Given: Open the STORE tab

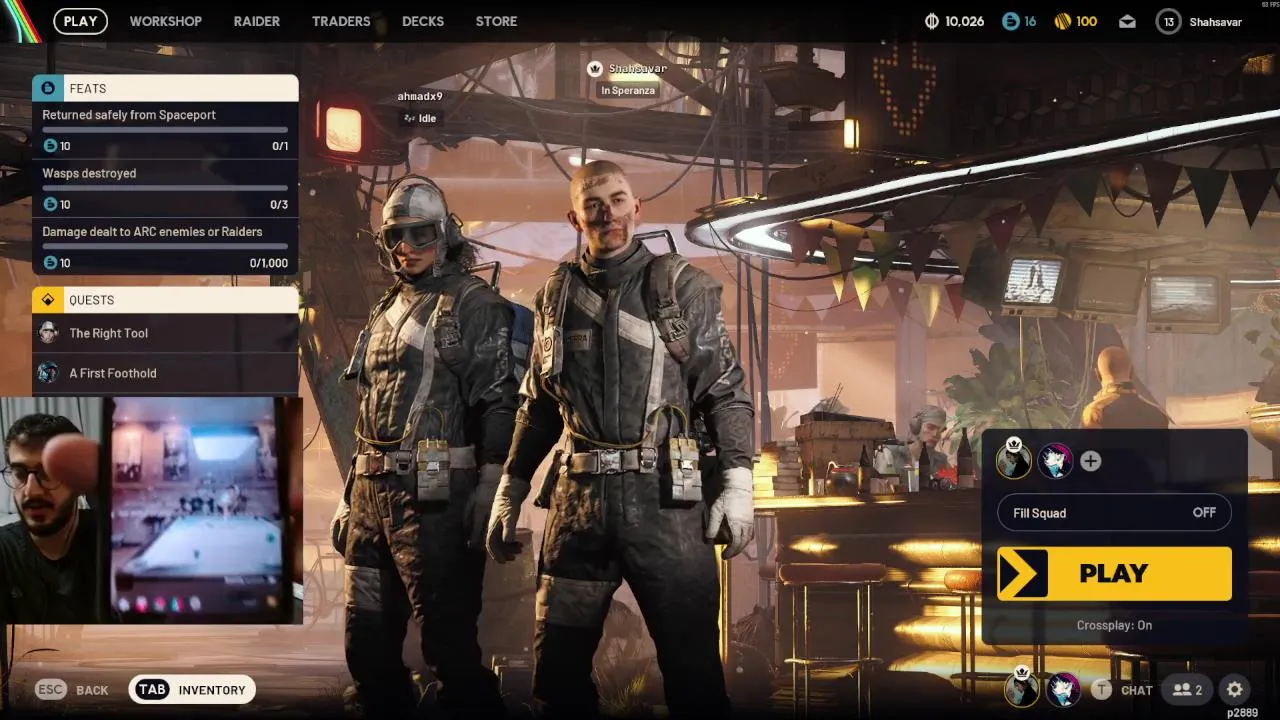Looking at the screenshot, I should click(x=496, y=21).
